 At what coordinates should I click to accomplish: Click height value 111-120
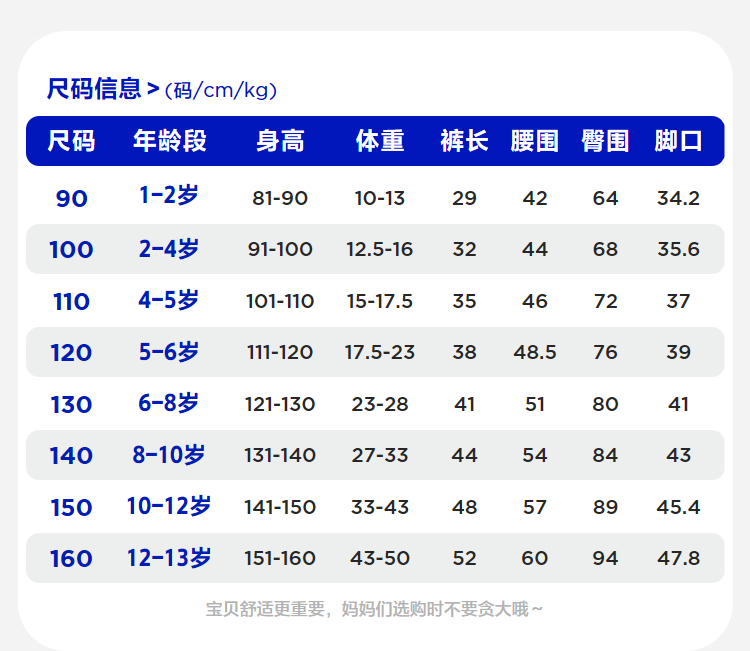pos(280,353)
